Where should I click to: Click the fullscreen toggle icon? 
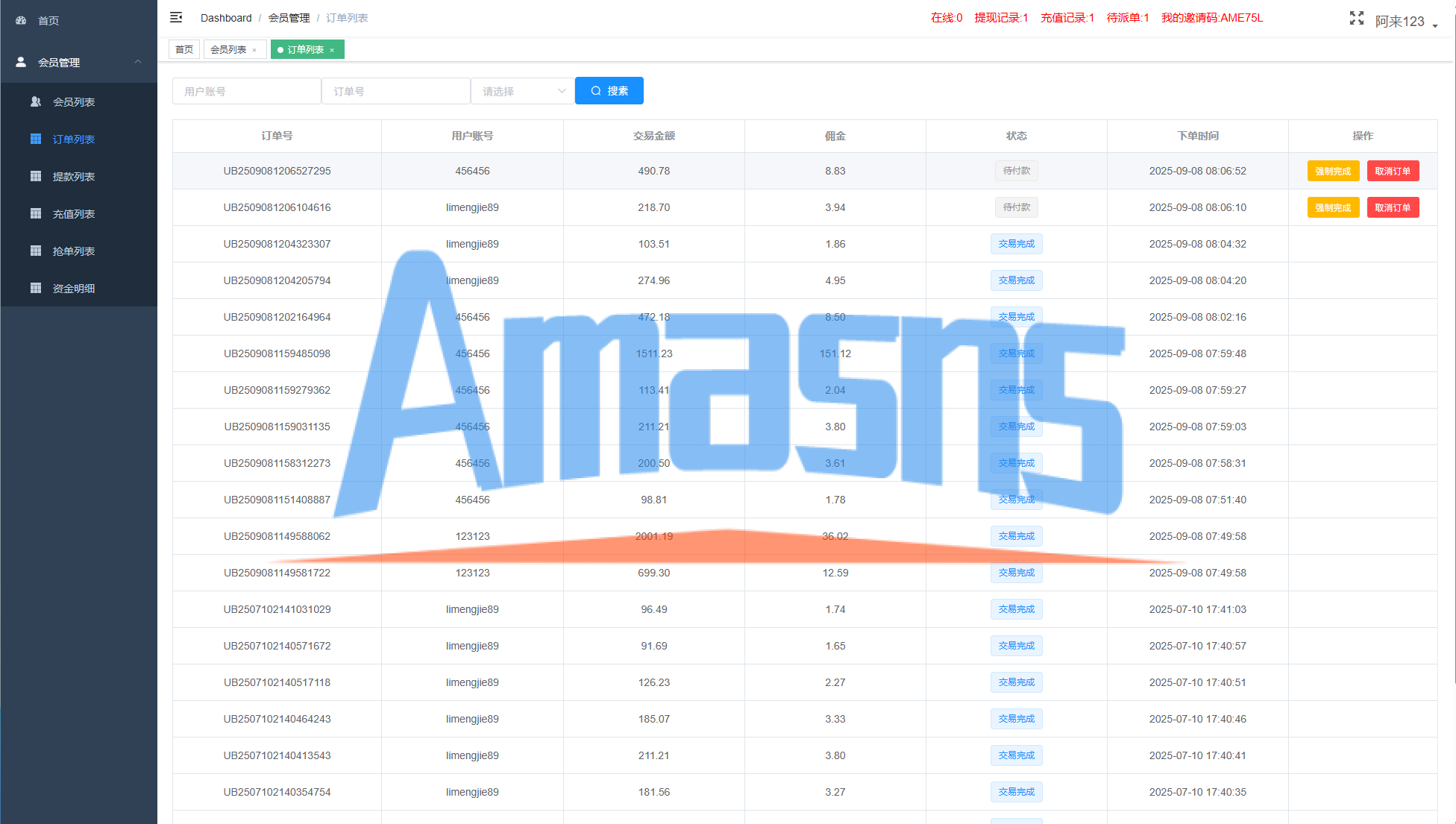(1356, 19)
